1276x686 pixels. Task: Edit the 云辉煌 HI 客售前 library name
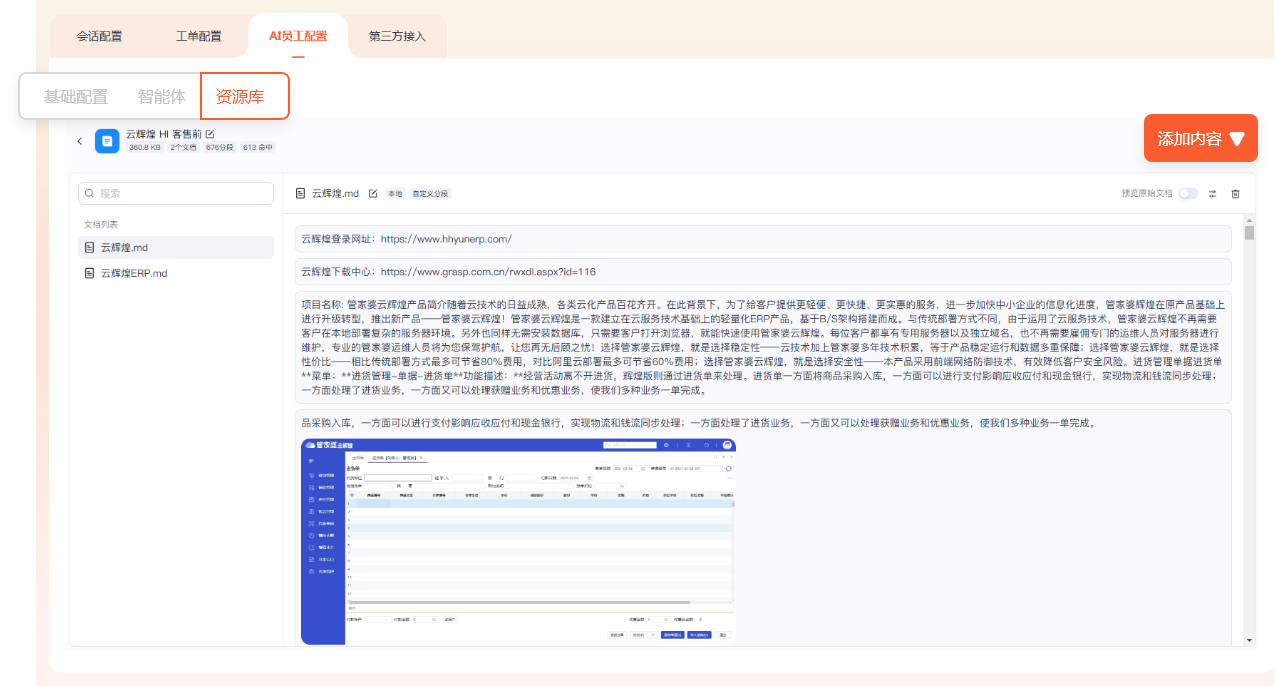[x=210, y=134]
